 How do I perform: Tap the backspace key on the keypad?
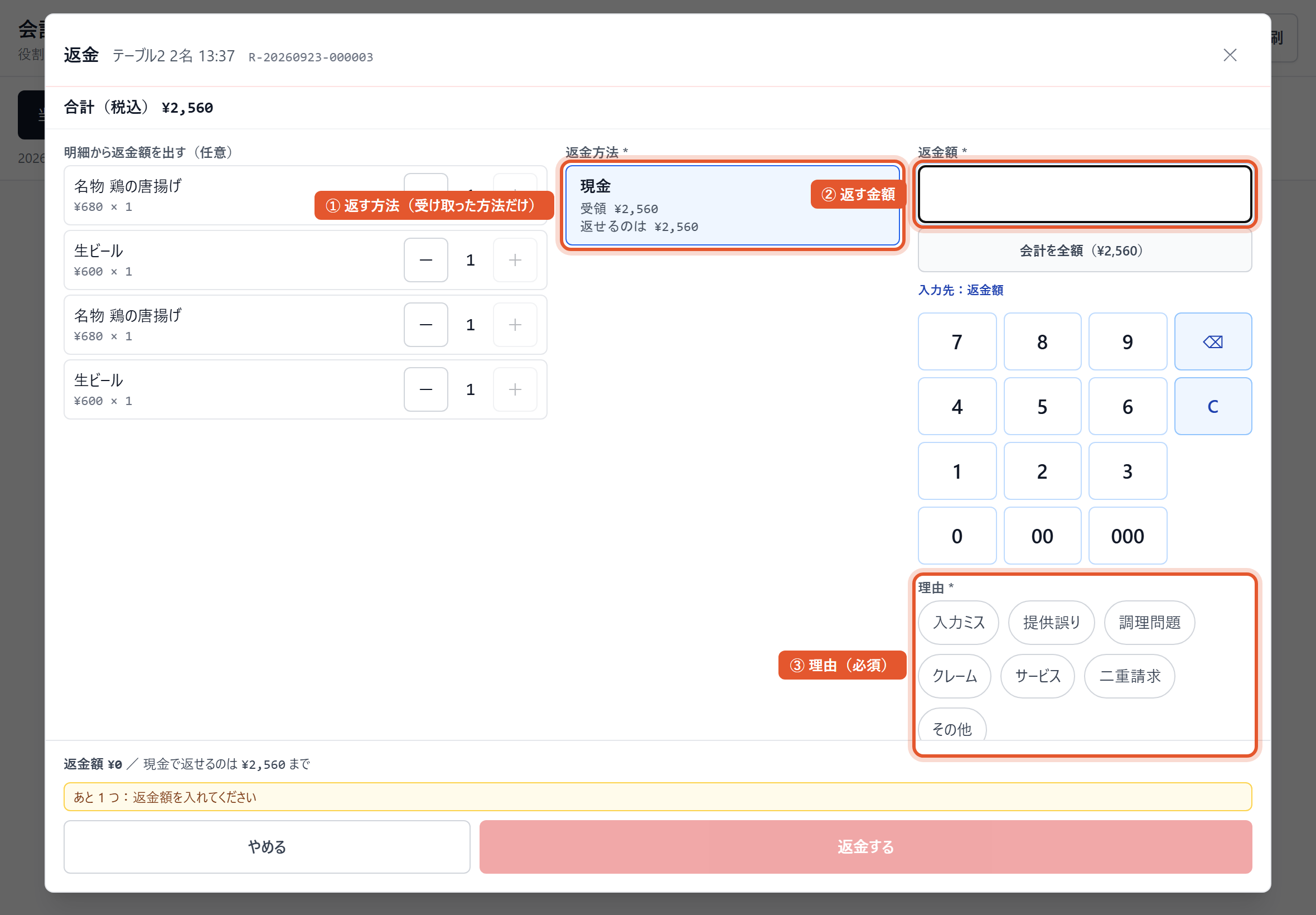(1212, 341)
